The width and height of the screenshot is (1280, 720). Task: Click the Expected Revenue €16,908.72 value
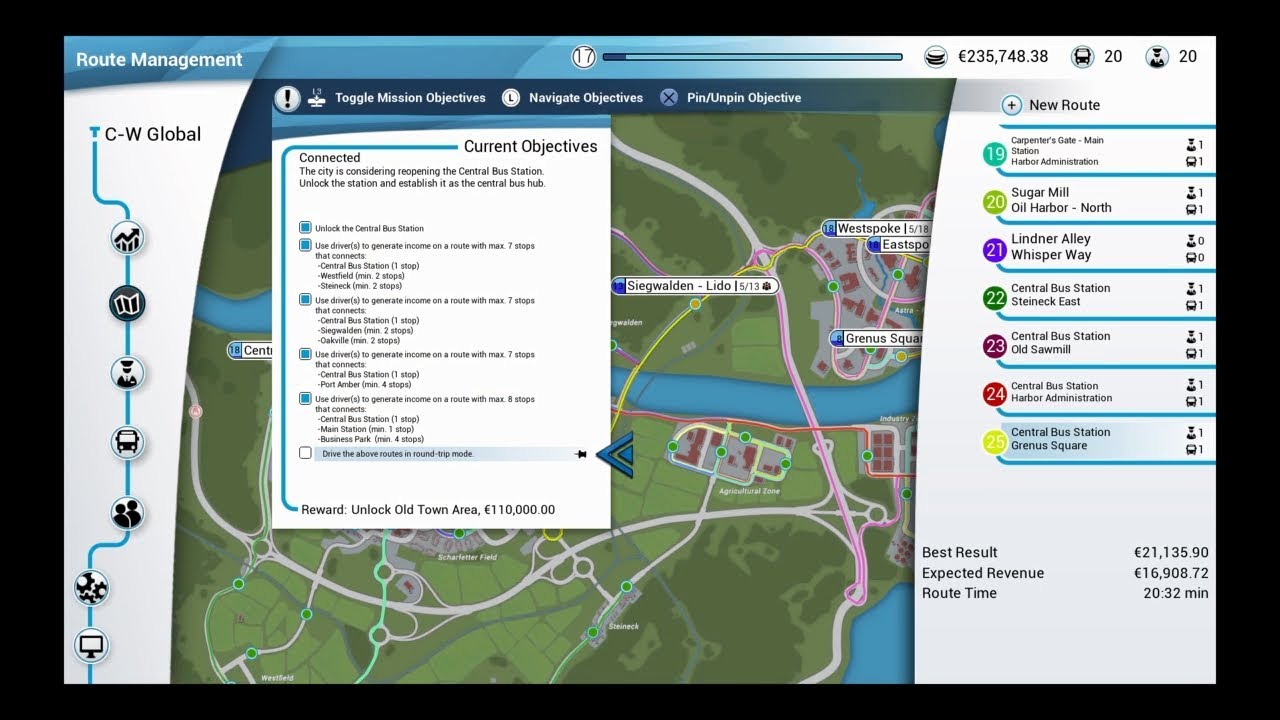pyautogui.click(x=1171, y=573)
